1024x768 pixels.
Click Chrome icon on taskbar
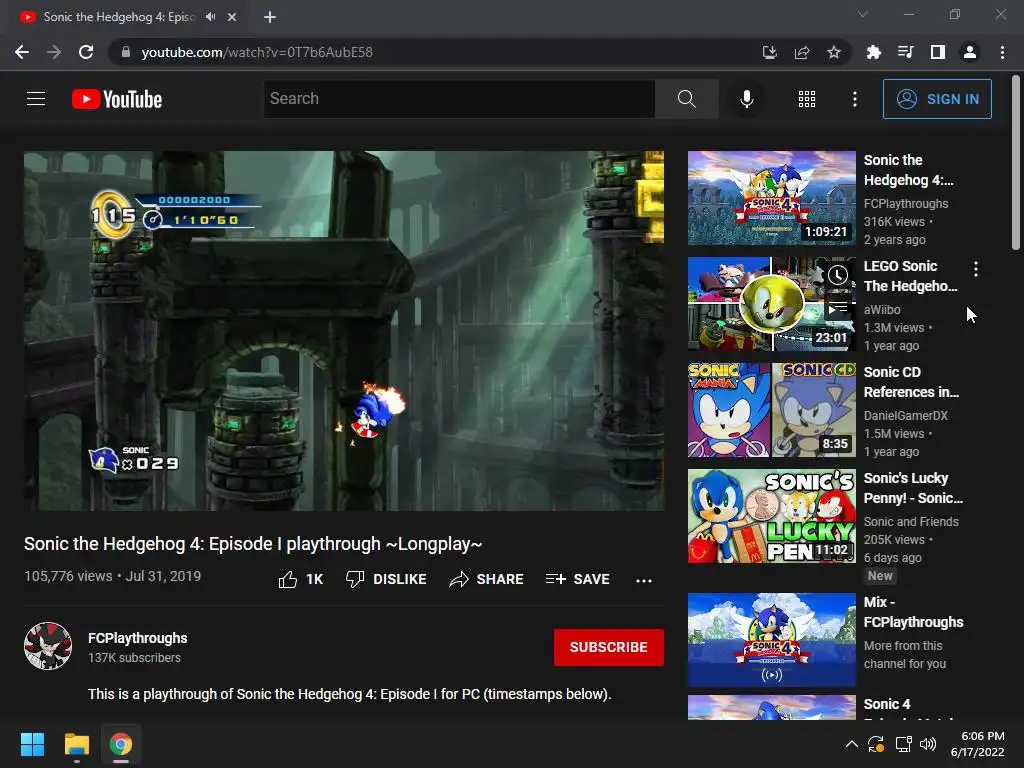click(121, 744)
